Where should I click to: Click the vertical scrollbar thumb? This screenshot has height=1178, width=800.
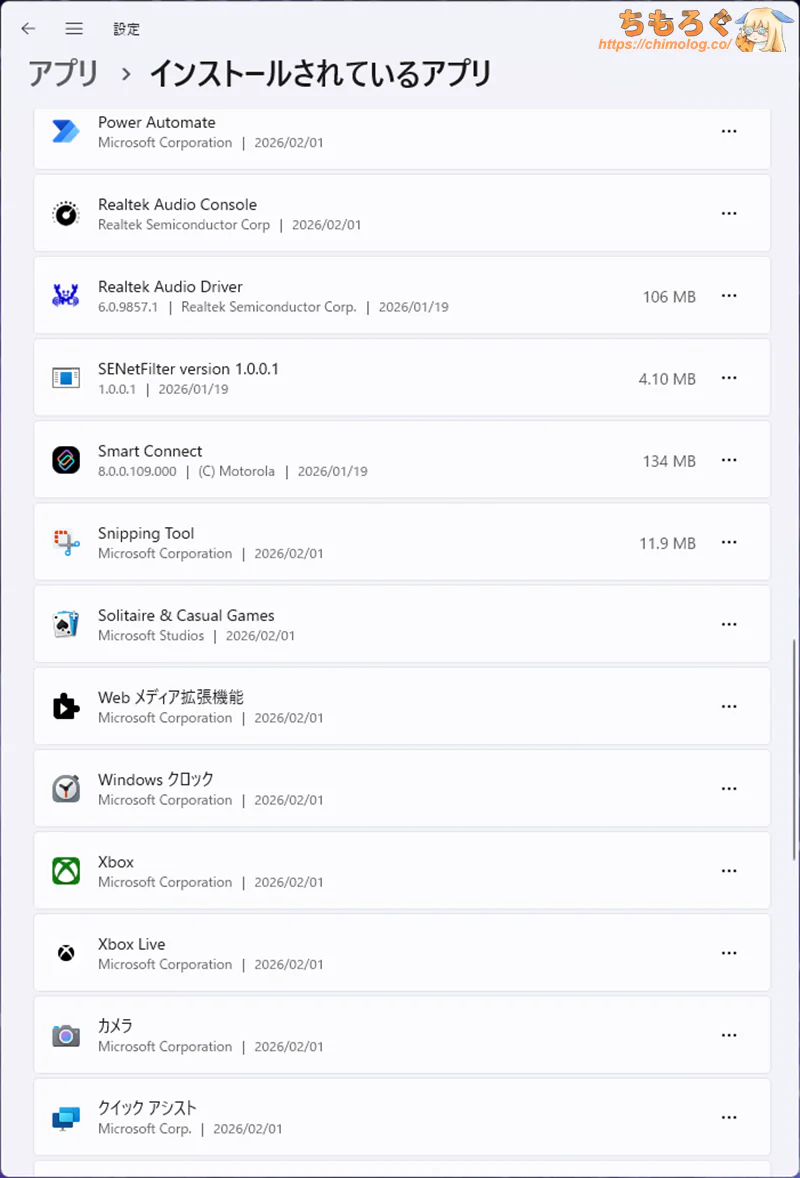tap(795, 750)
